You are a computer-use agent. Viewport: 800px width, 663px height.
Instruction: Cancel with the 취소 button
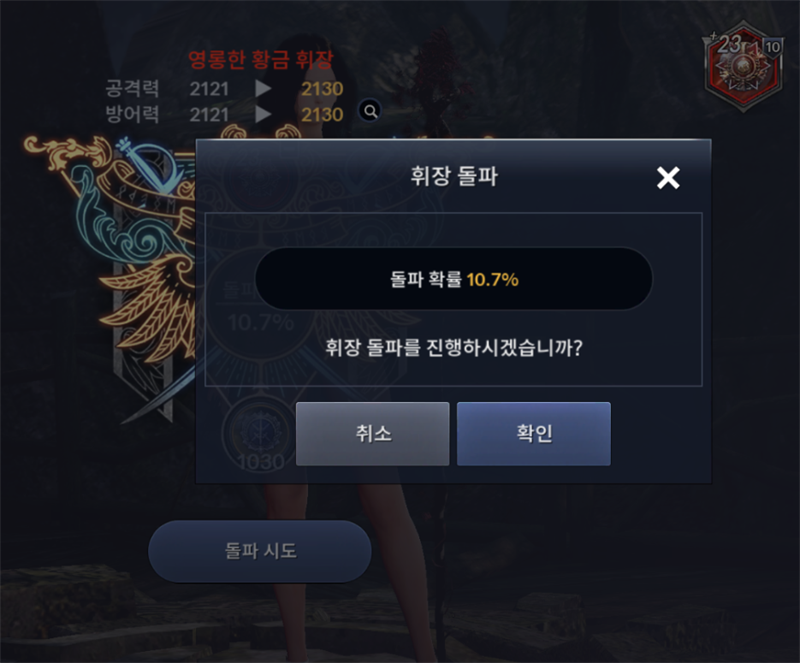(373, 434)
